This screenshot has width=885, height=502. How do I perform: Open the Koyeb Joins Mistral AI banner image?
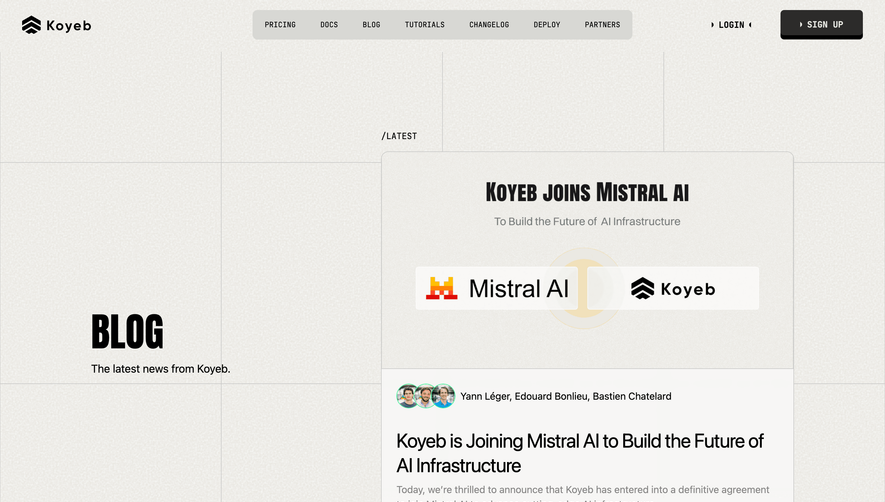pyautogui.click(x=587, y=260)
